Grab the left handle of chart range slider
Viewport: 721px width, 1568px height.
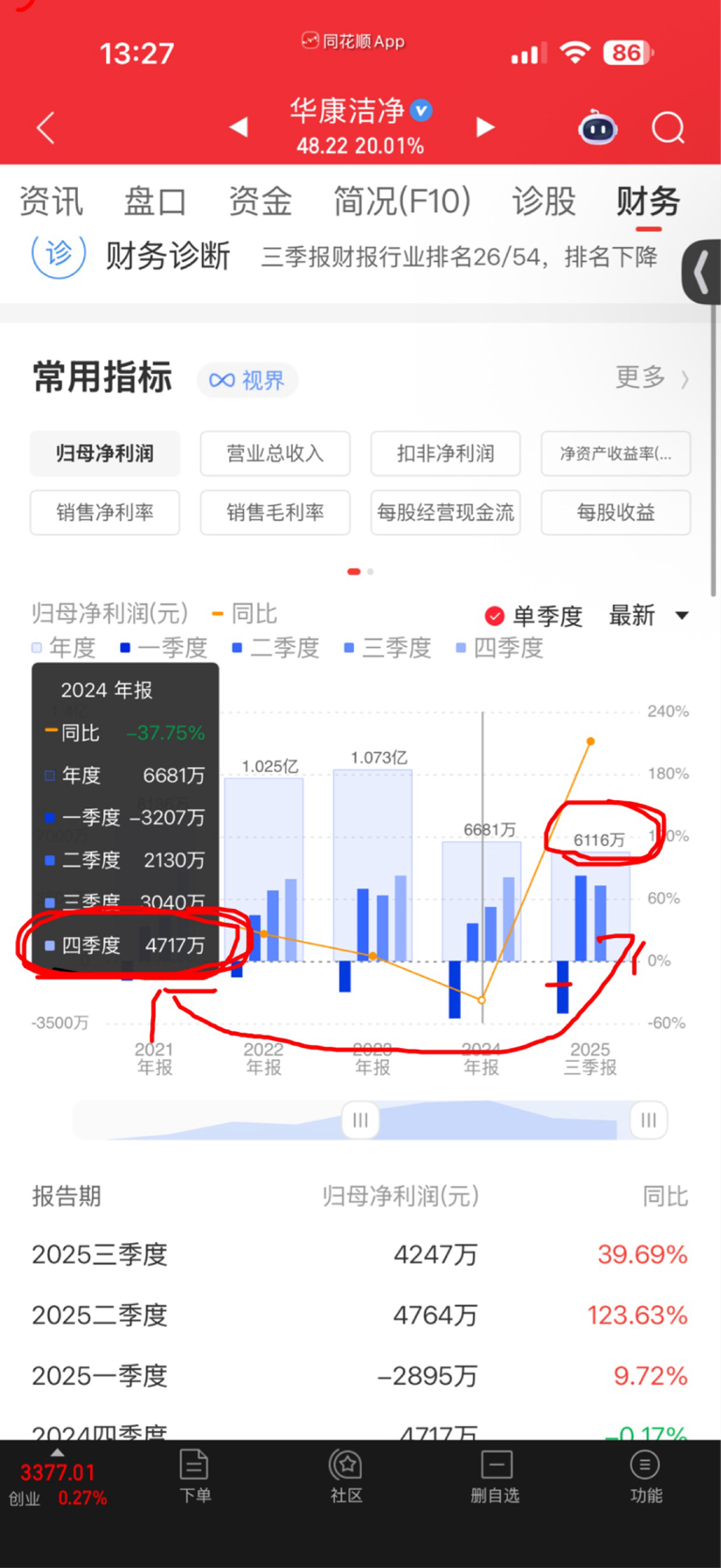point(360,1120)
